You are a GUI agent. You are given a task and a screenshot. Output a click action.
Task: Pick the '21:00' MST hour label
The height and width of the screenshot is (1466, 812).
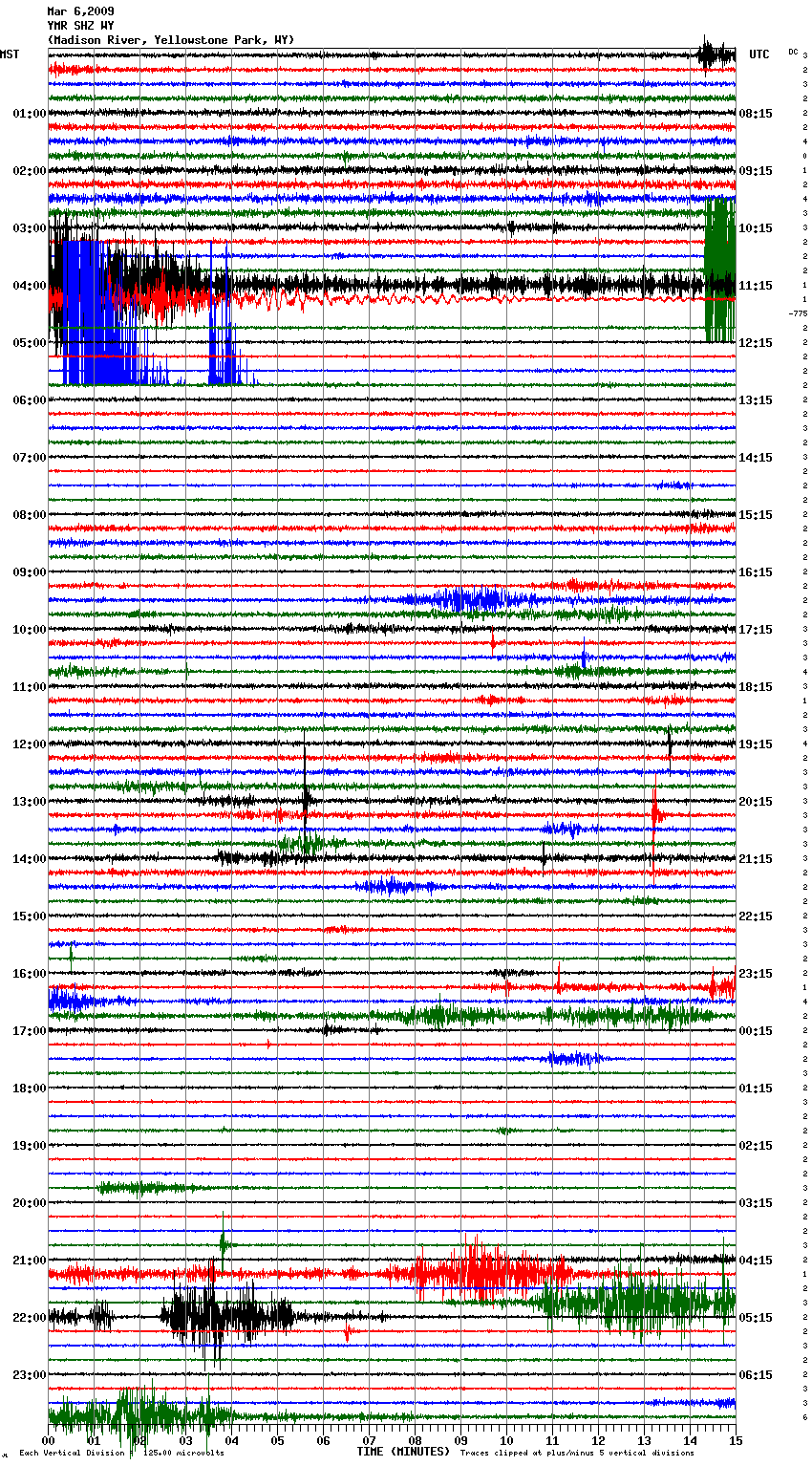[x=29, y=1261]
